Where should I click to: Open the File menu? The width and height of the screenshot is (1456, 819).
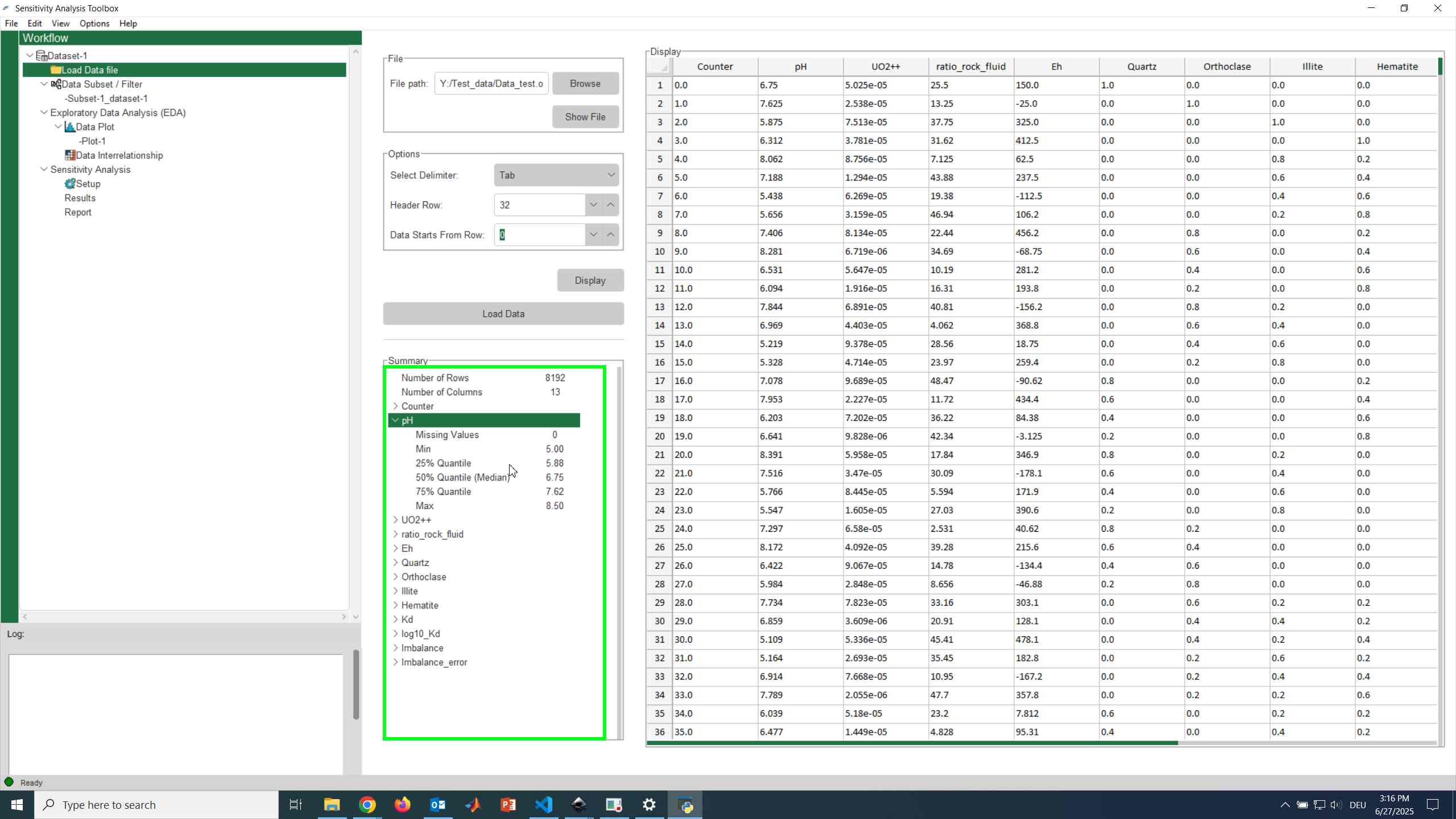click(x=11, y=23)
